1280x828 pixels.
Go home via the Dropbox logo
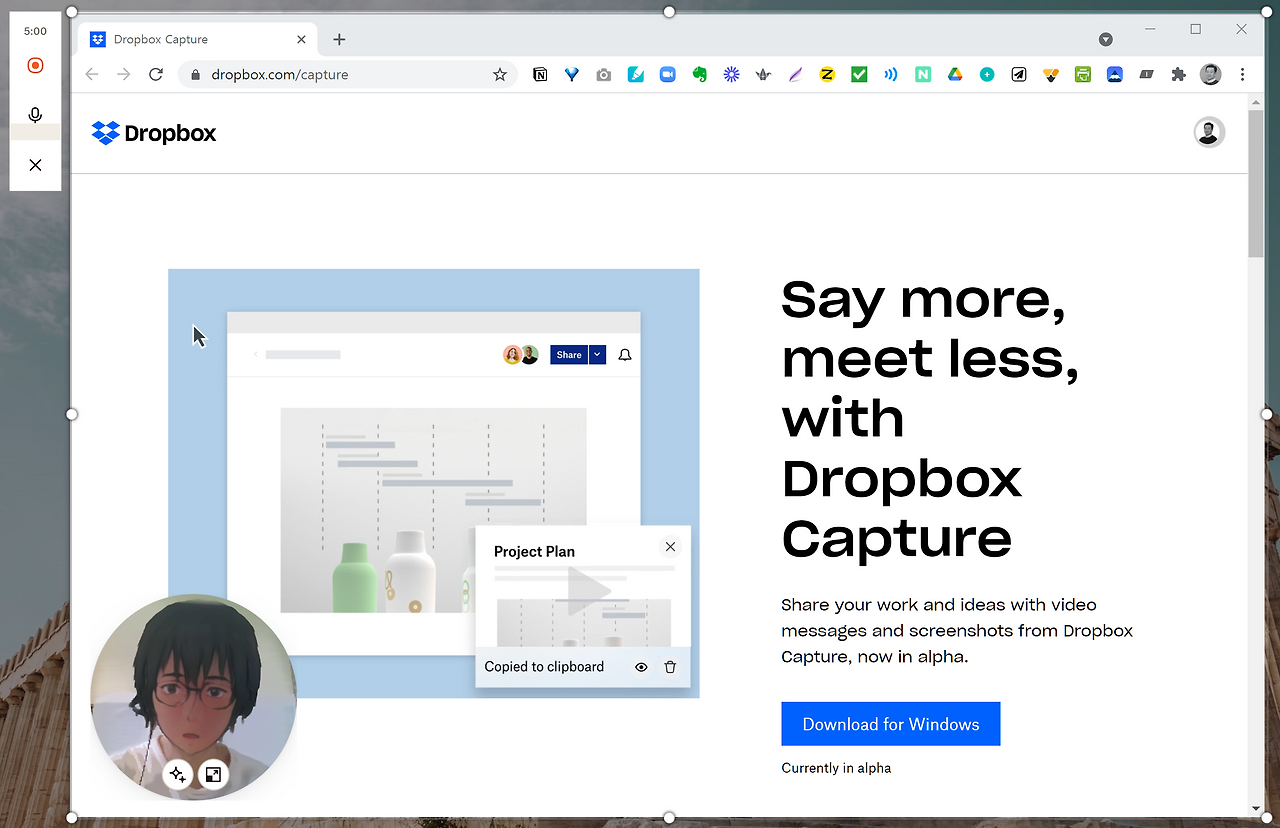point(152,132)
